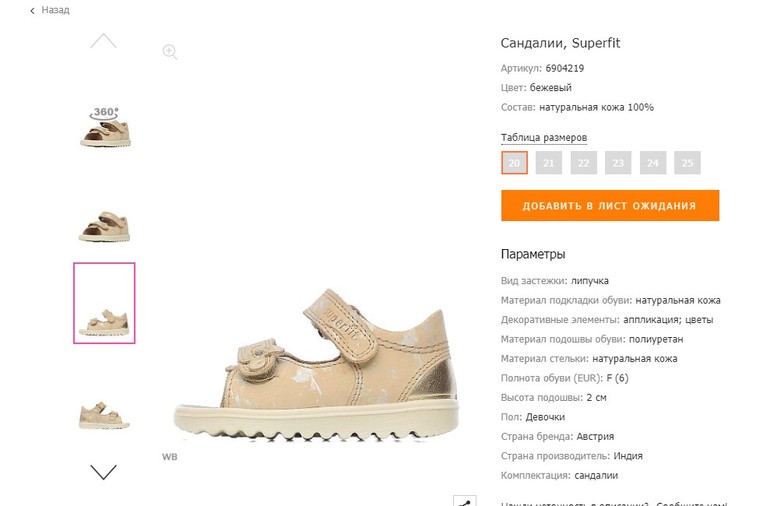Screen dimensions: 770x506
Task: Select the highlighted side-view sandal thumbnail
Action: pyautogui.click(x=104, y=303)
